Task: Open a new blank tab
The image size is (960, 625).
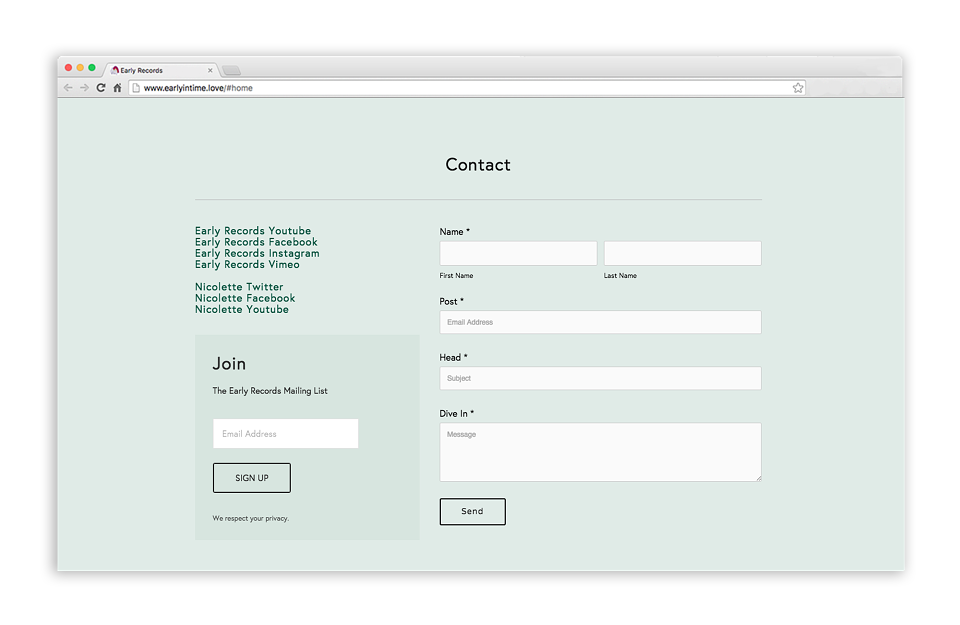Action: tap(231, 70)
